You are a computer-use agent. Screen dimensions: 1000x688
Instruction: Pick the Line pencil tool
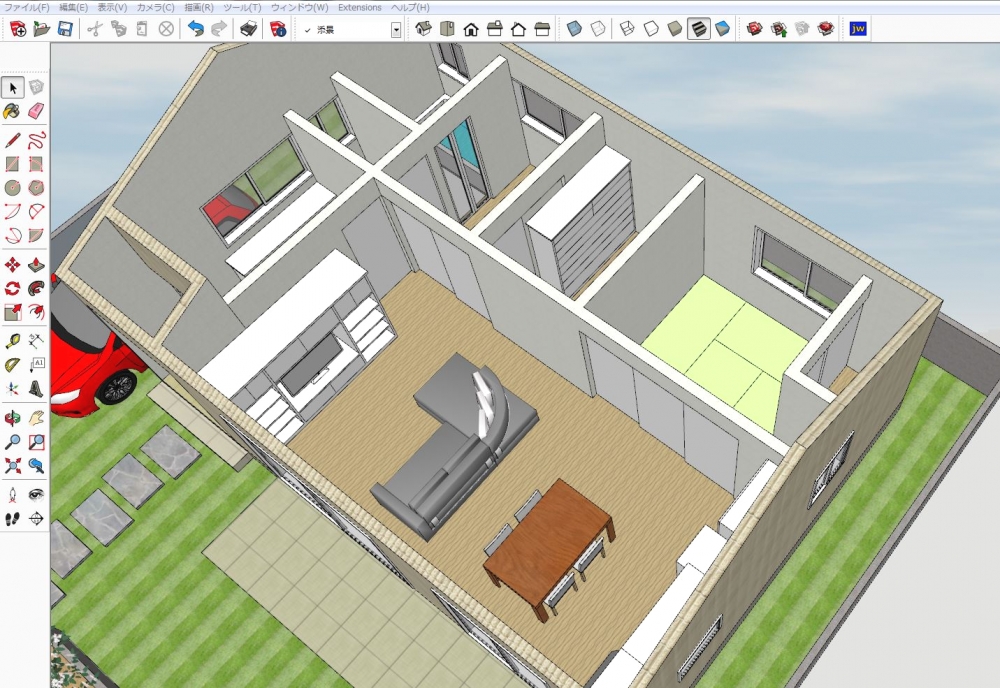(x=13, y=140)
